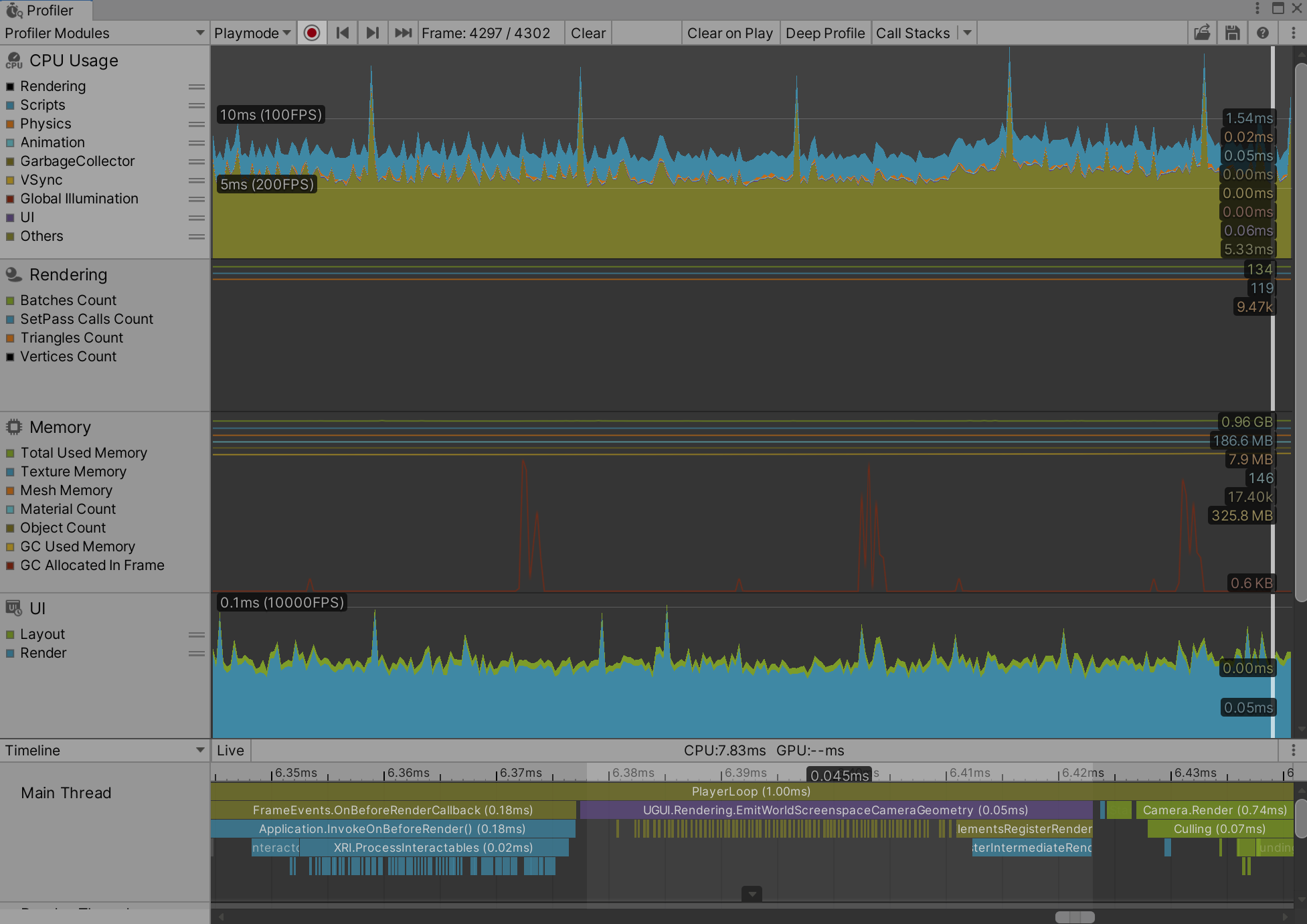
Task: Toggle the Scripts CPU category
Action: pos(10,105)
